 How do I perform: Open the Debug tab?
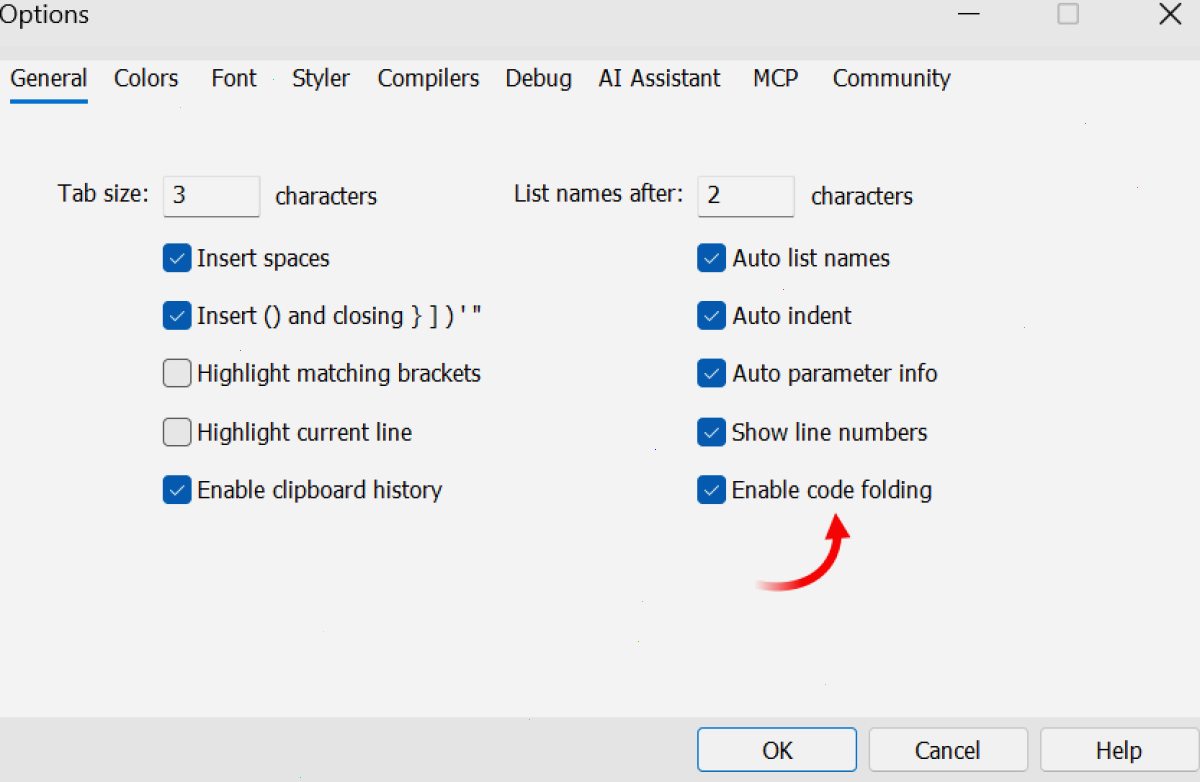point(539,78)
